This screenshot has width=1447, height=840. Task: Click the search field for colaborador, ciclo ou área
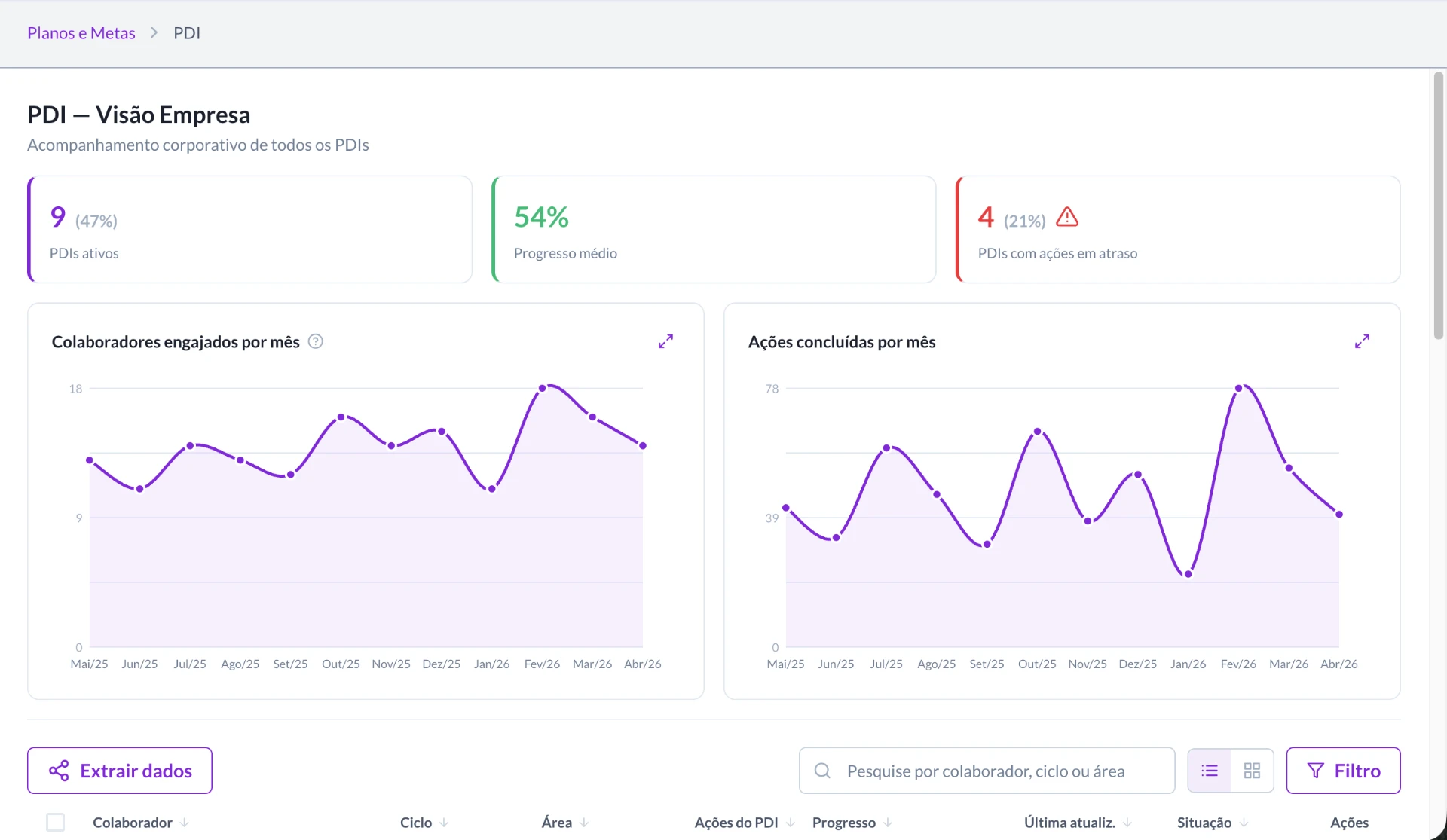(987, 771)
